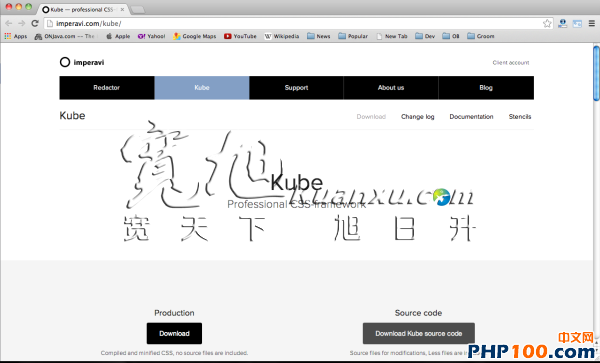
Task: Click the yellow window minimize button
Action: click(18, 7)
